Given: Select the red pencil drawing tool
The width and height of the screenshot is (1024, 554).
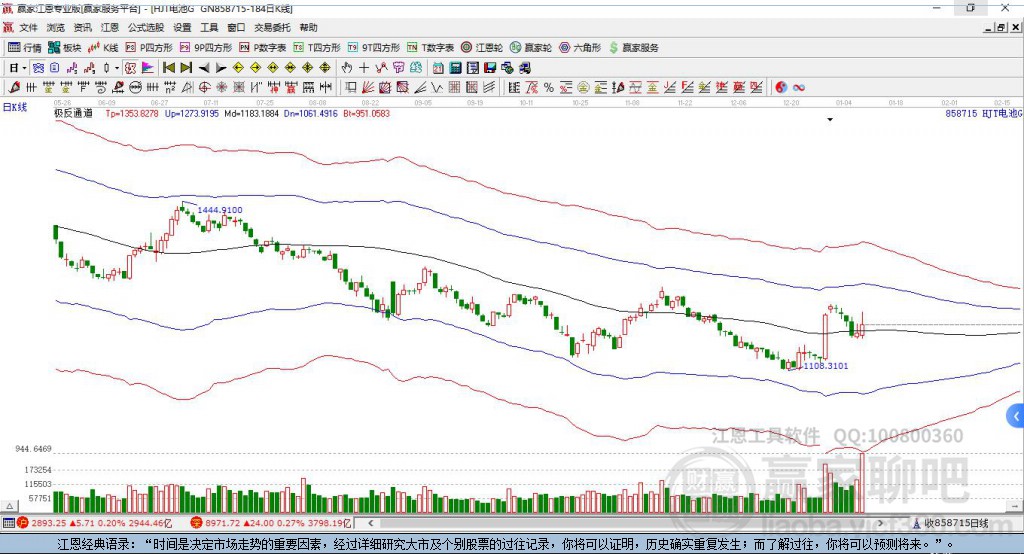Looking at the screenshot, I should pos(14,88).
